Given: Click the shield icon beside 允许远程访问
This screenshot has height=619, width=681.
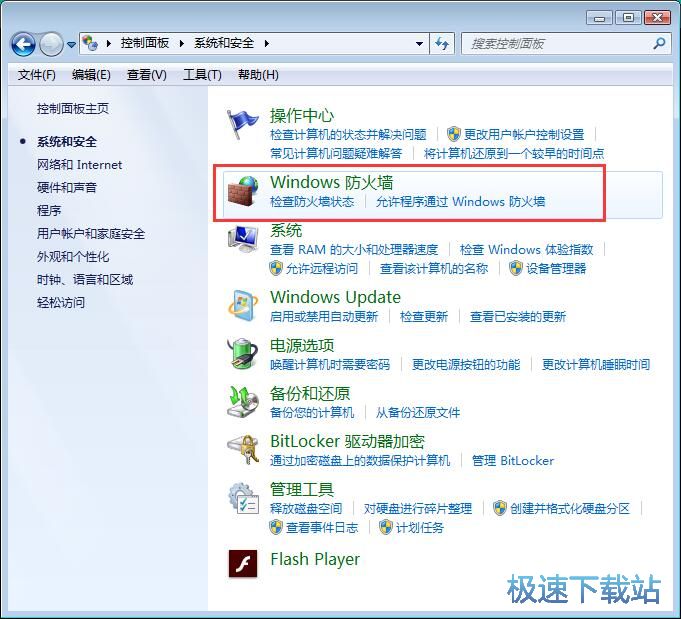Looking at the screenshot, I should tap(276, 268).
